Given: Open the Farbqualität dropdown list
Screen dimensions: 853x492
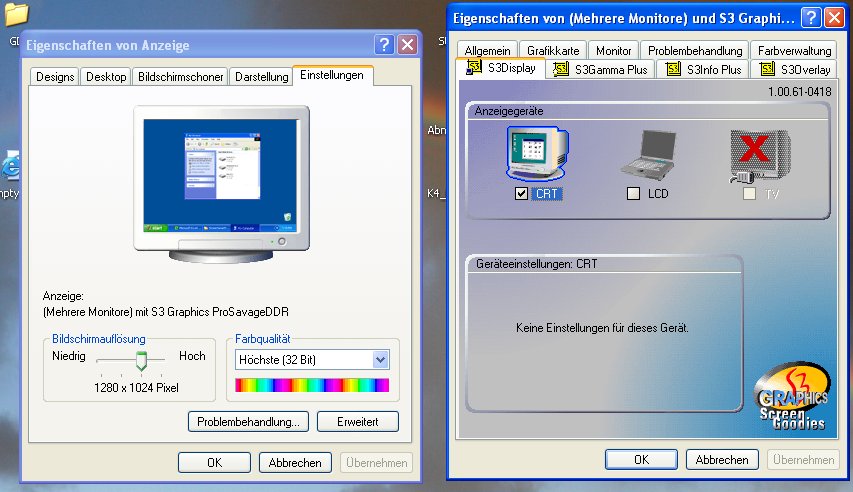Looking at the screenshot, I should point(380,359).
